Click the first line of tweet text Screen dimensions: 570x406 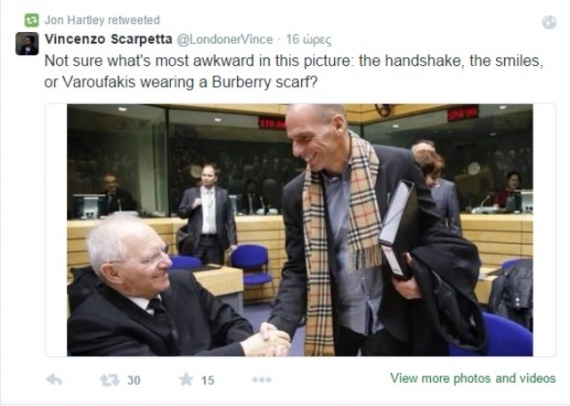pos(294,61)
